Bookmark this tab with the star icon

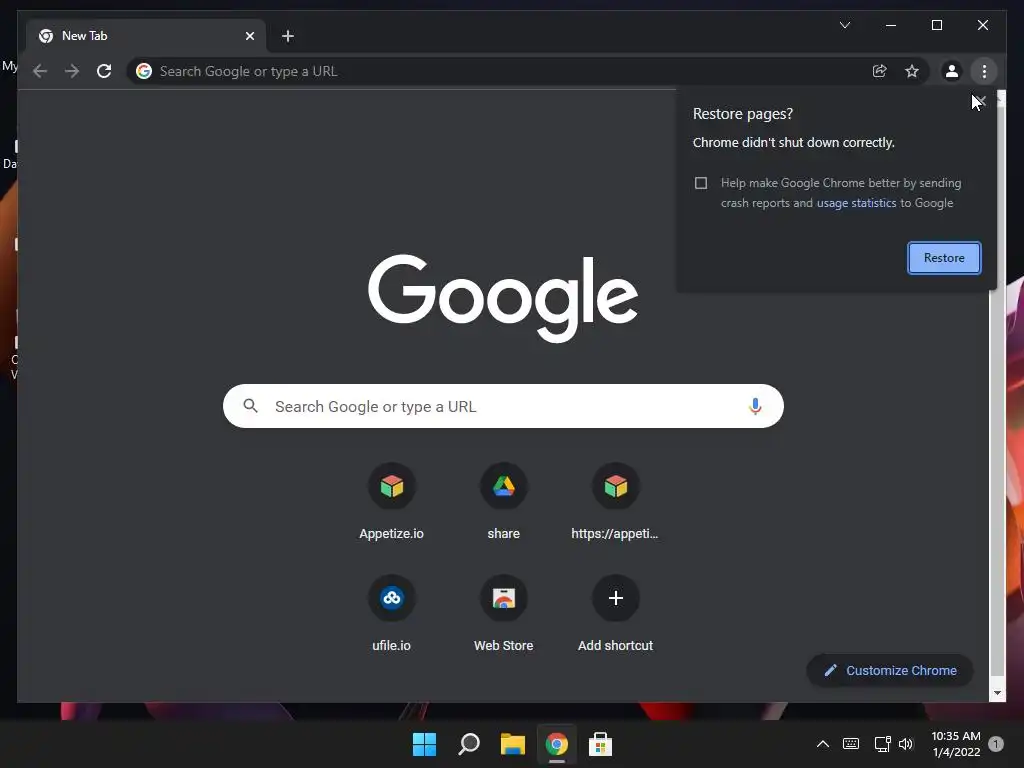tap(912, 71)
